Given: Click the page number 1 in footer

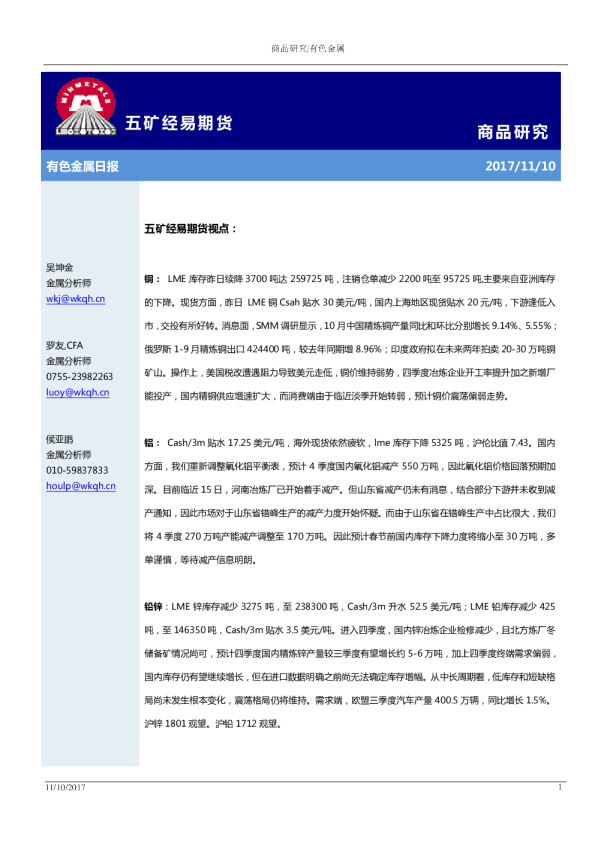Looking at the screenshot, I should pyautogui.click(x=560, y=787).
